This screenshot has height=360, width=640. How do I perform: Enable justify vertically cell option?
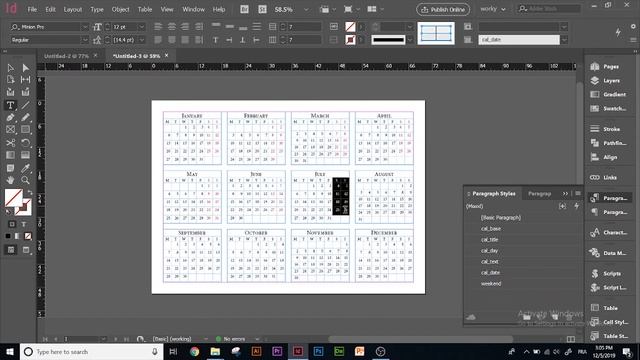[x=257, y=27]
